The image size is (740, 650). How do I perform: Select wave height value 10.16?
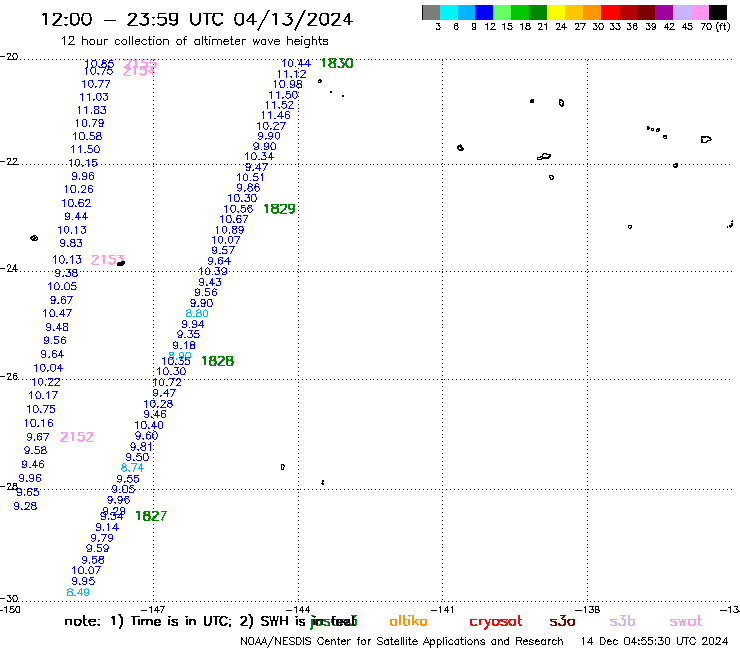click(39, 423)
